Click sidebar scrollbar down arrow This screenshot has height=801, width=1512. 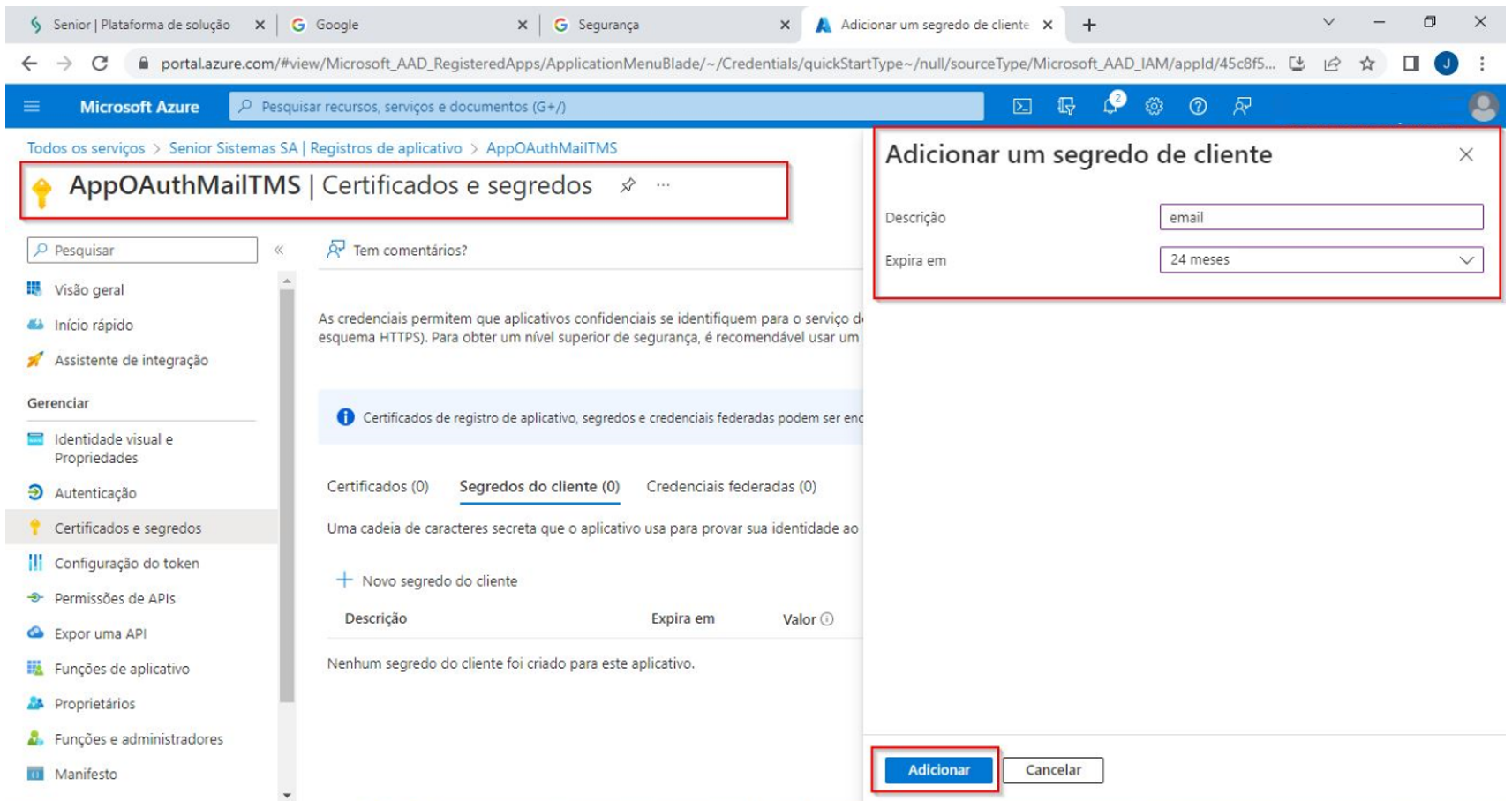(x=287, y=794)
